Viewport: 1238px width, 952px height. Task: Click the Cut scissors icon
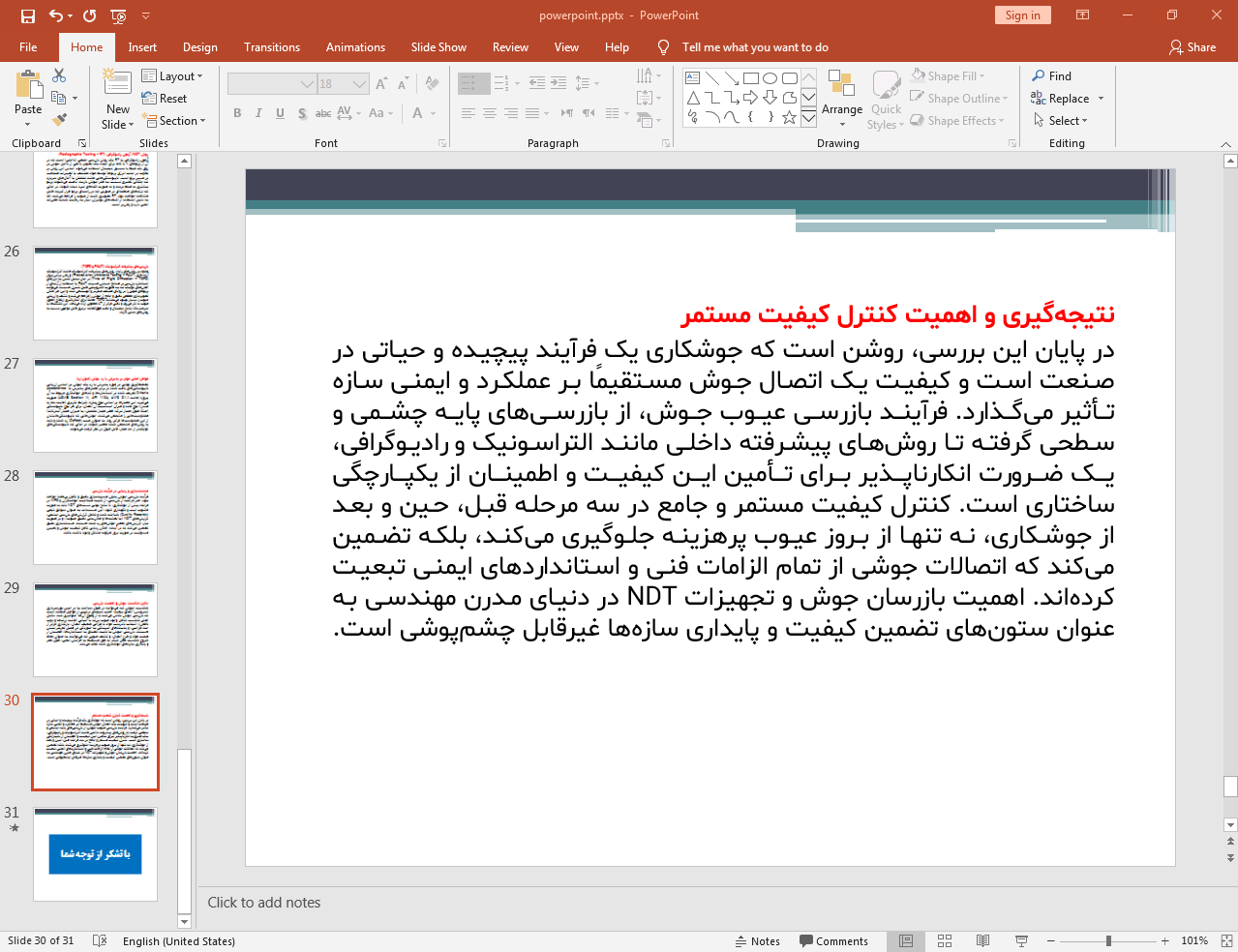(59, 74)
